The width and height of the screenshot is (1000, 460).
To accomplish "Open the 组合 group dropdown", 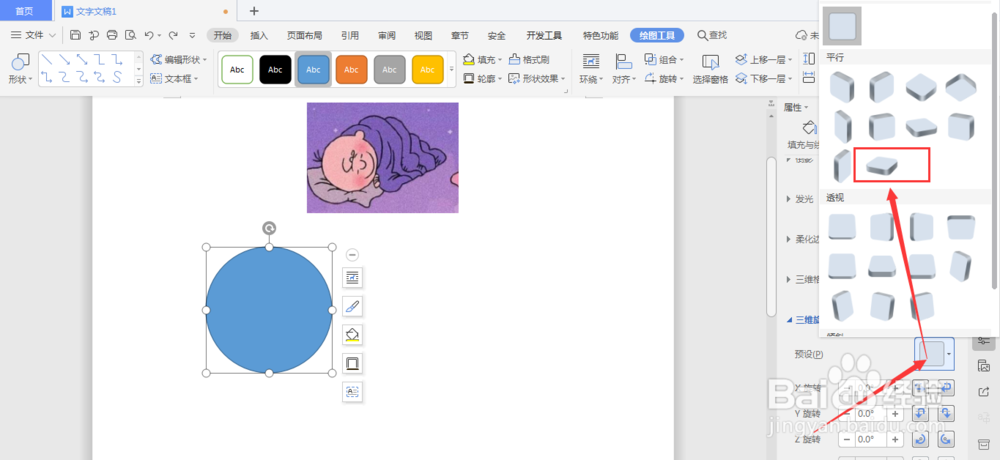I will point(664,59).
